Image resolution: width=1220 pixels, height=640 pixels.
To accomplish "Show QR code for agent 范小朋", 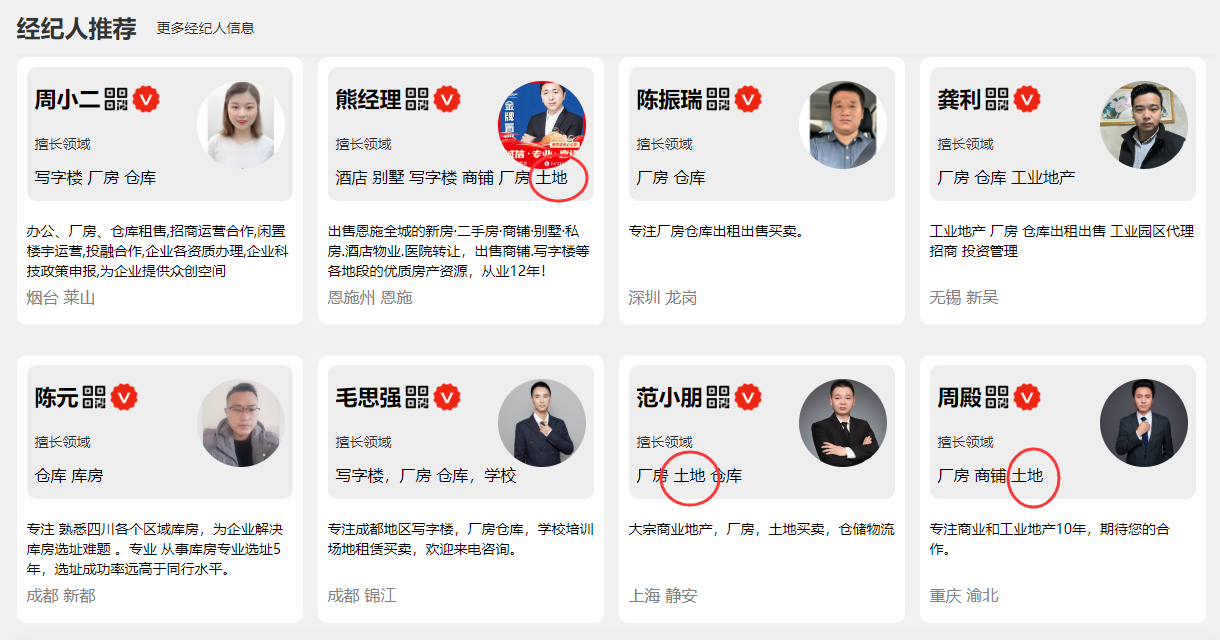I will [x=719, y=397].
